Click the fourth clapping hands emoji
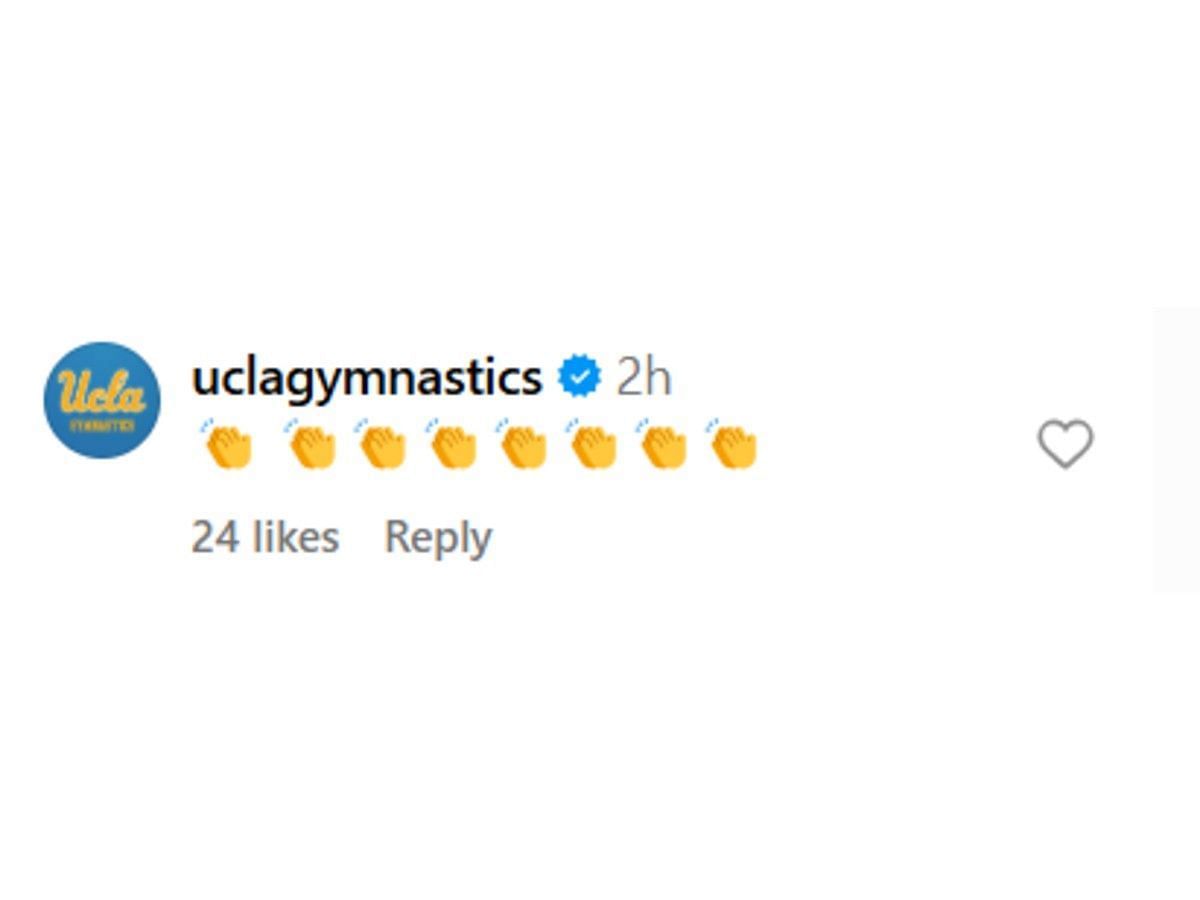The height and width of the screenshot is (900, 1200). click(x=451, y=444)
